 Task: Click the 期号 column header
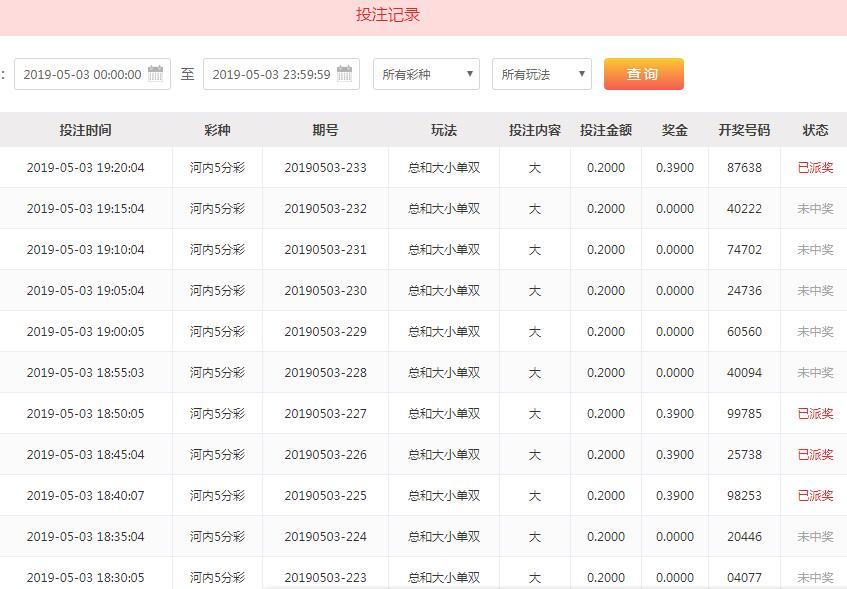[325, 130]
